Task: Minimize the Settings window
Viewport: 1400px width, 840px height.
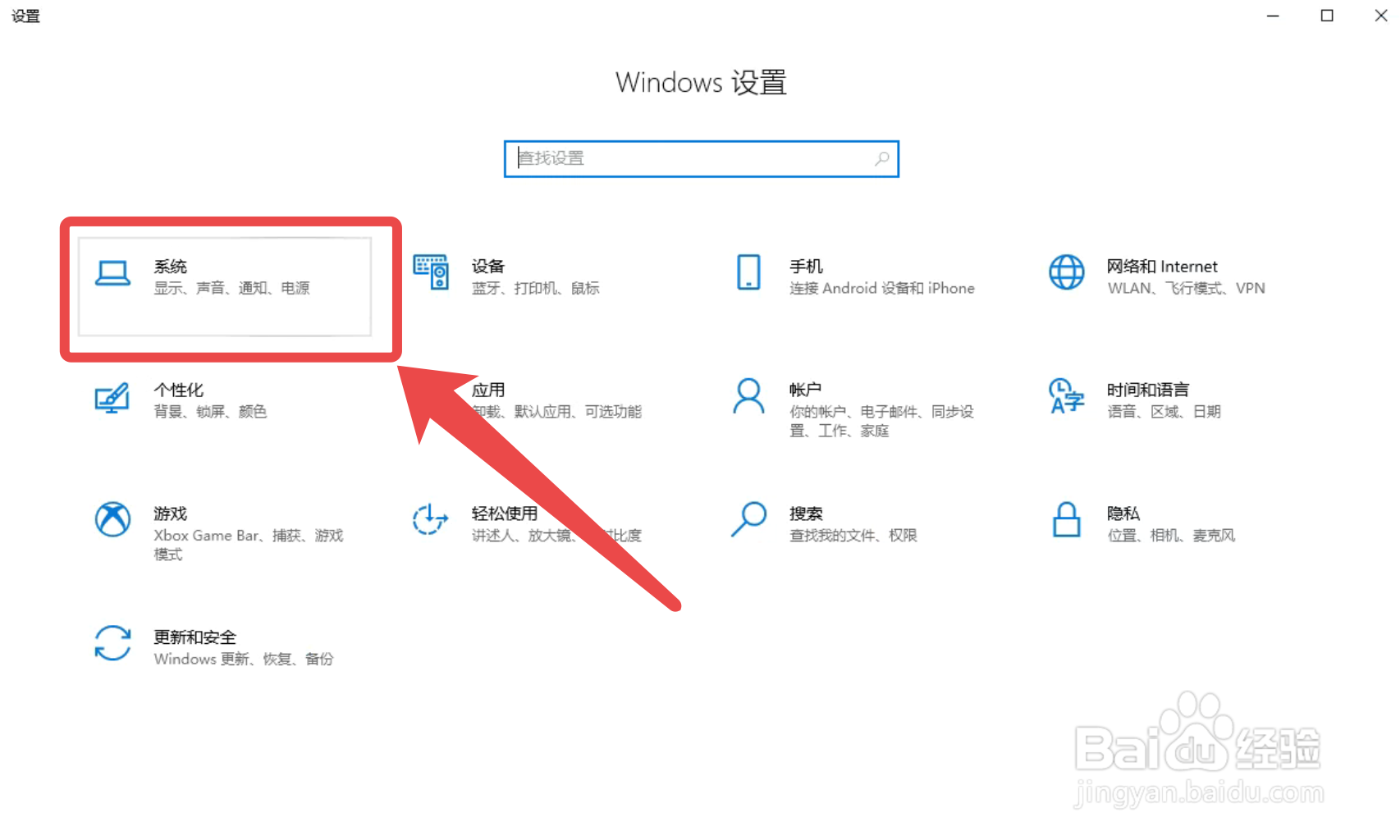Action: (1272, 16)
